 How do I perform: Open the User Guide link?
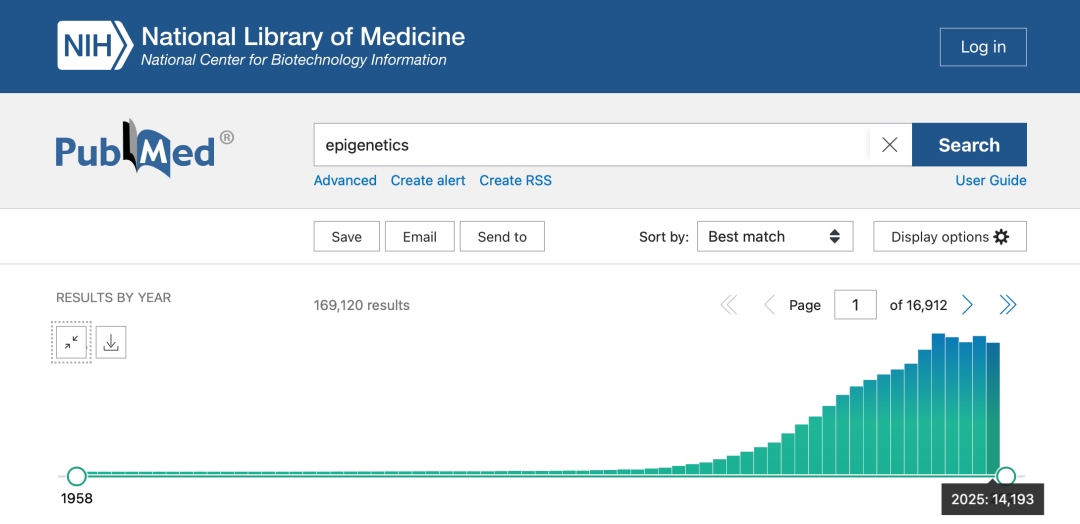coord(990,181)
